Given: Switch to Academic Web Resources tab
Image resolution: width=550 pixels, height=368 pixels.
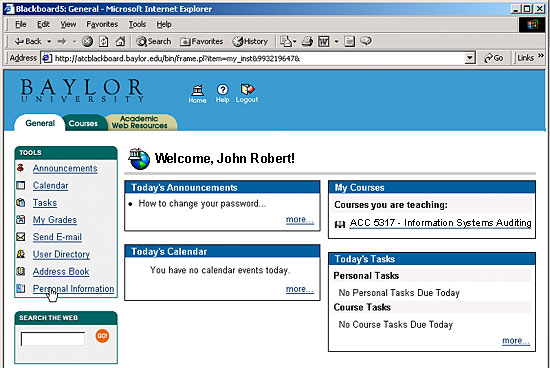Looking at the screenshot, I should 140,122.
